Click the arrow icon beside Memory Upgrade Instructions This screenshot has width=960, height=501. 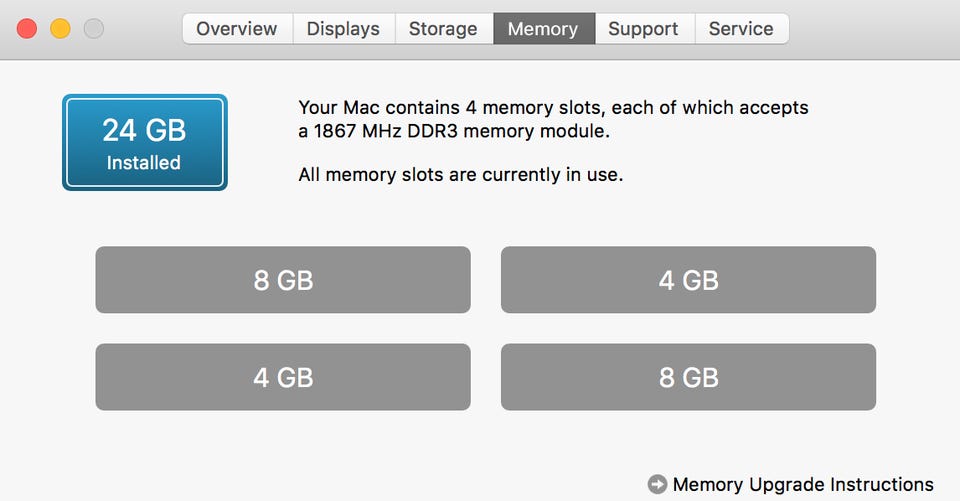coord(657,484)
